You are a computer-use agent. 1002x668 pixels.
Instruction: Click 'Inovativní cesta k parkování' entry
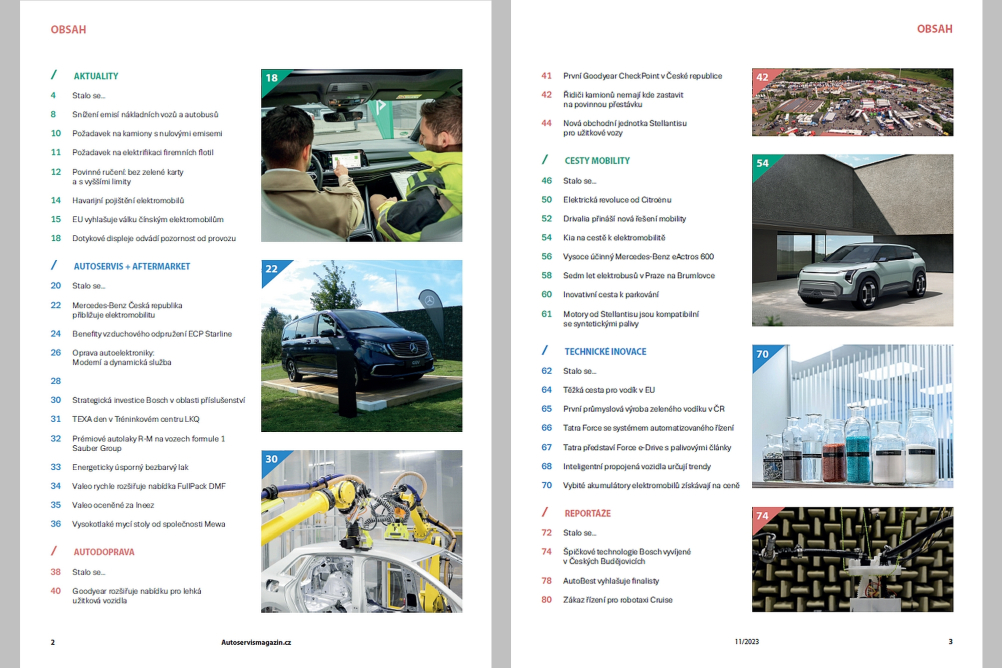(611, 295)
